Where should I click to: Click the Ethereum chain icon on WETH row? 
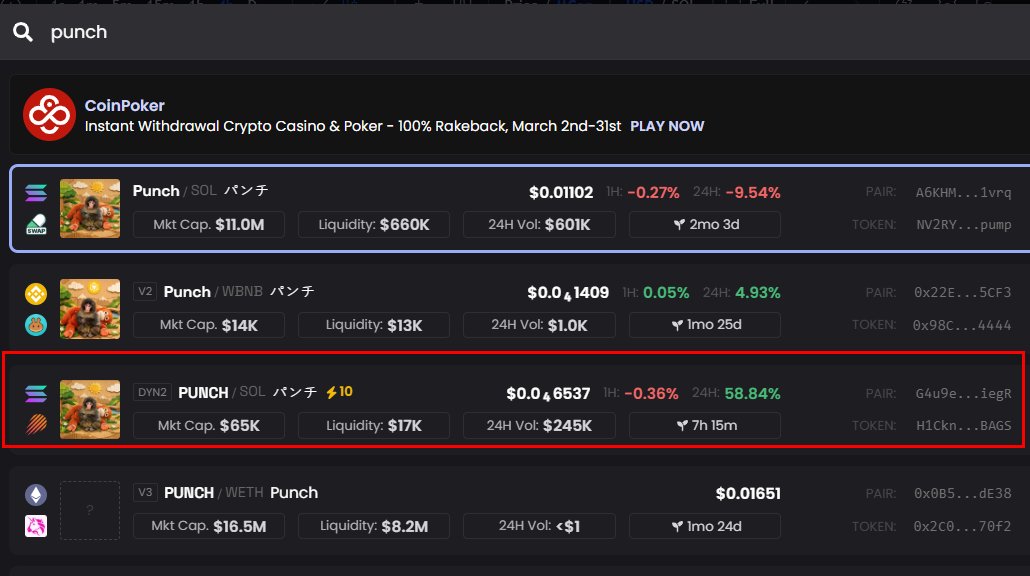[36, 494]
